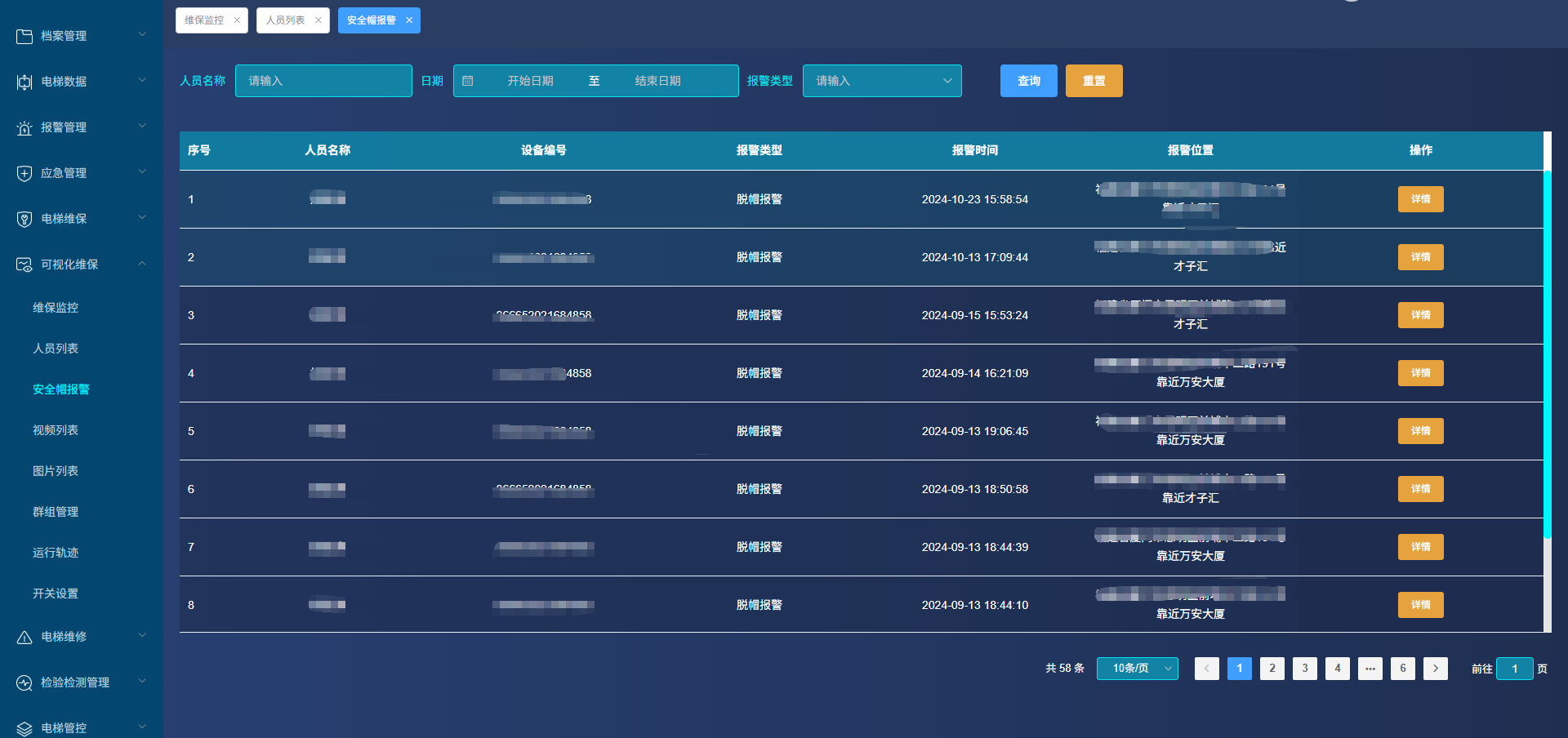
Task: Click the 应急管理 shield icon
Action: [x=24, y=173]
